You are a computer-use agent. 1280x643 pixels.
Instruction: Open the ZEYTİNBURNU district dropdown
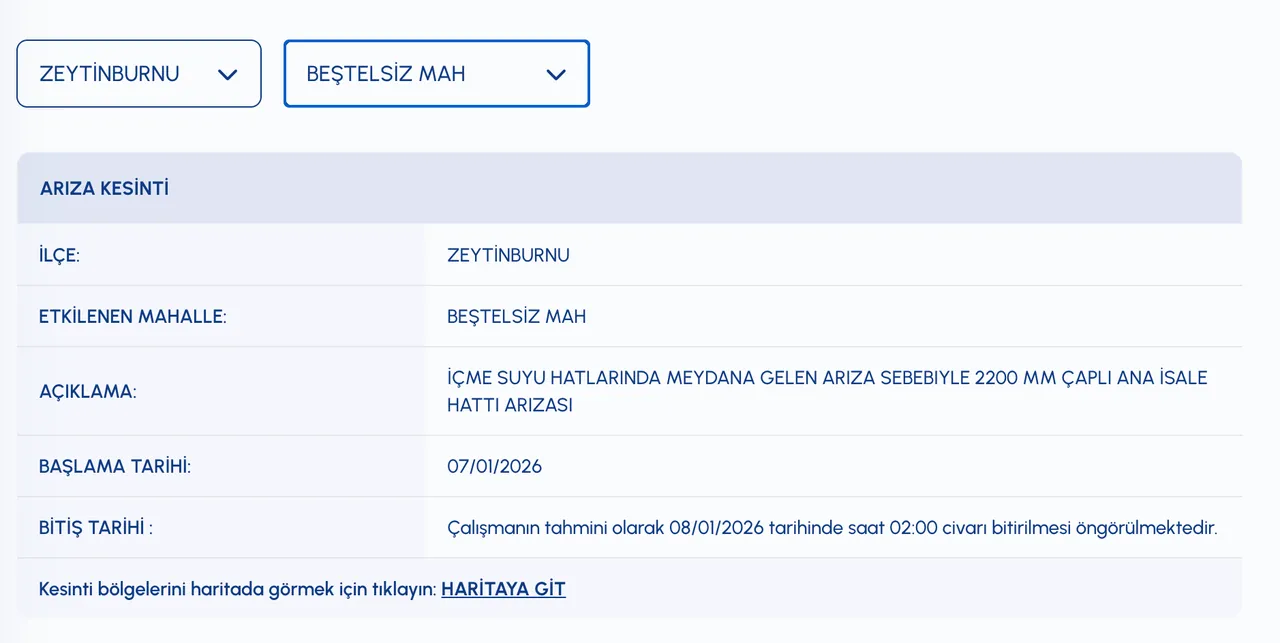138,73
